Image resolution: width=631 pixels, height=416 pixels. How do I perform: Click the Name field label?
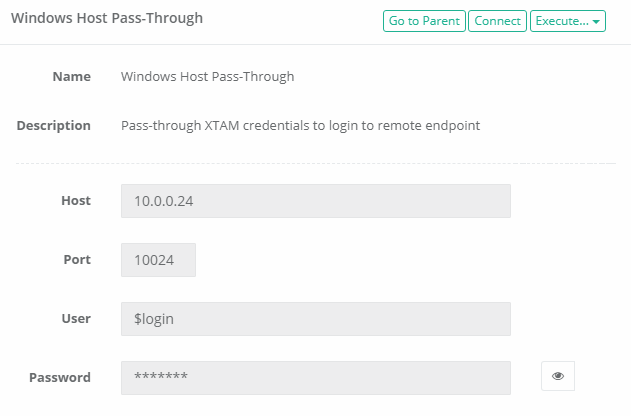(x=71, y=76)
